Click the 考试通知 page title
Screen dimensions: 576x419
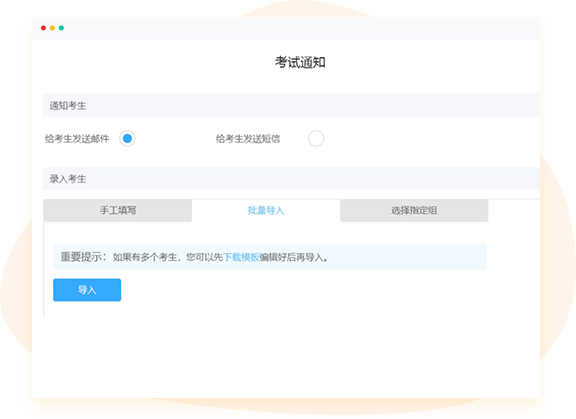(x=300, y=62)
